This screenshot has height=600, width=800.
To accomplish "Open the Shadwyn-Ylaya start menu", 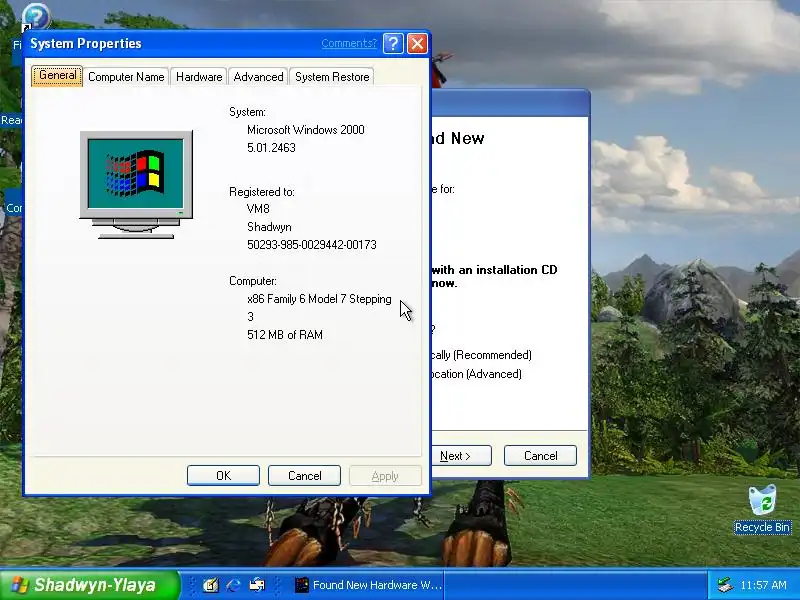I will coord(90,585).
